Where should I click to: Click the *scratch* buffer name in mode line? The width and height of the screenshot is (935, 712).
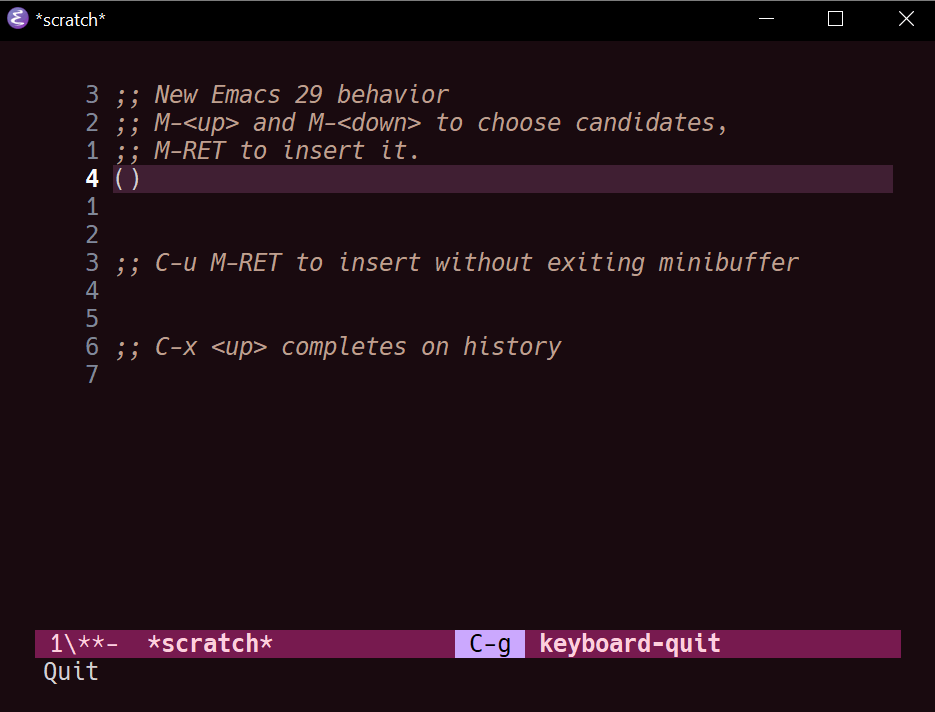pos(210,644)
